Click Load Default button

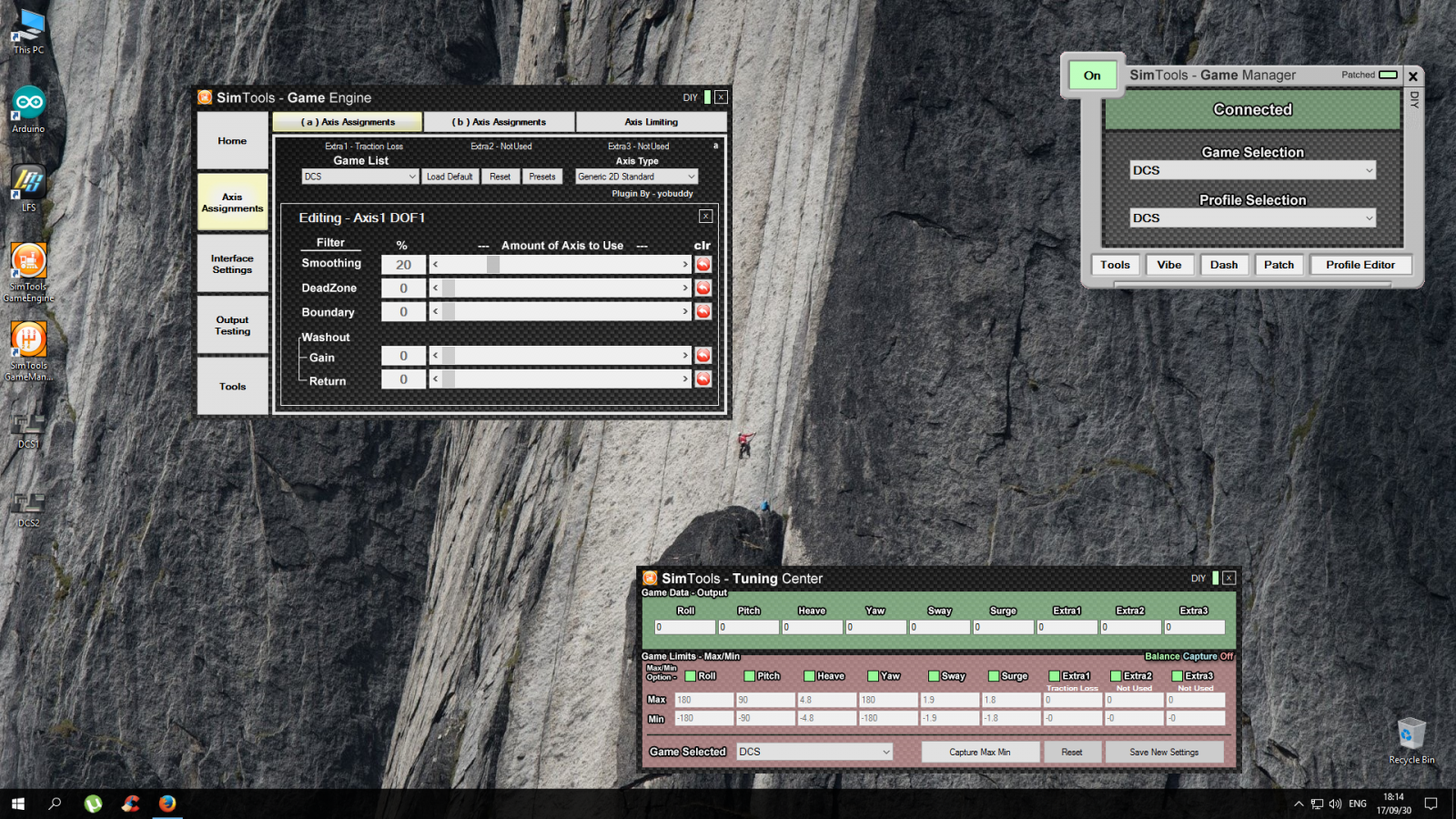click(x=450, y=177)
